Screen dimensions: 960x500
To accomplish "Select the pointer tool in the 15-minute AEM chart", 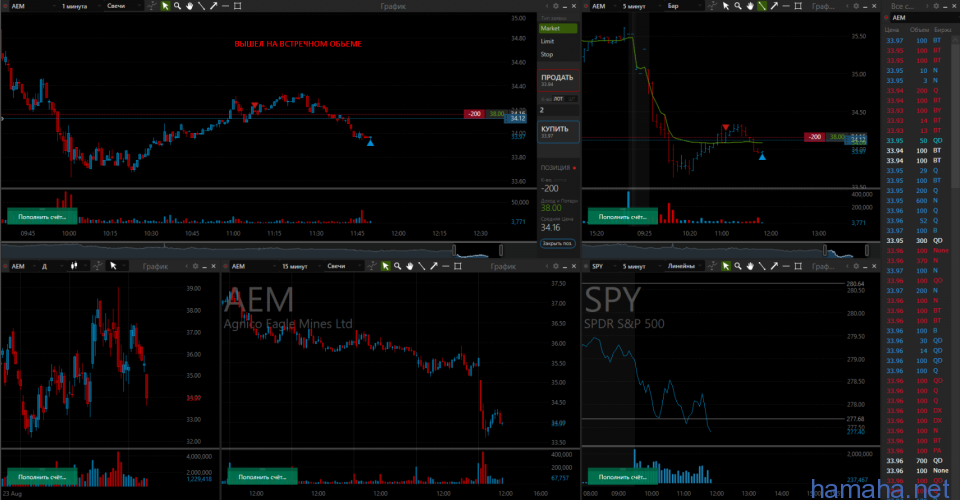I will pyautogui.click(x=386, y=266).
